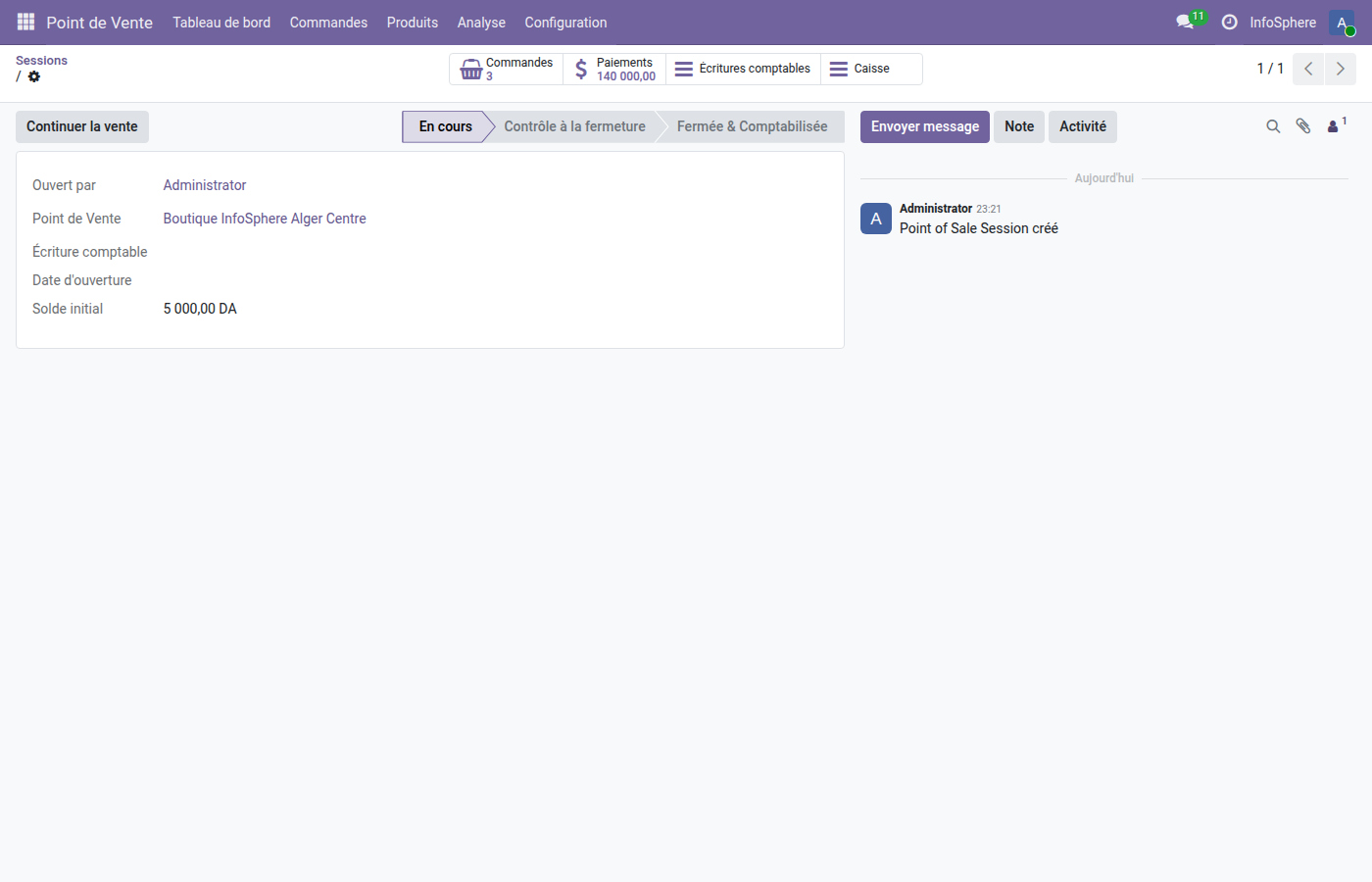
Task: Open the Administrator user avatar menu
Action: click(x=1342, y=23)
